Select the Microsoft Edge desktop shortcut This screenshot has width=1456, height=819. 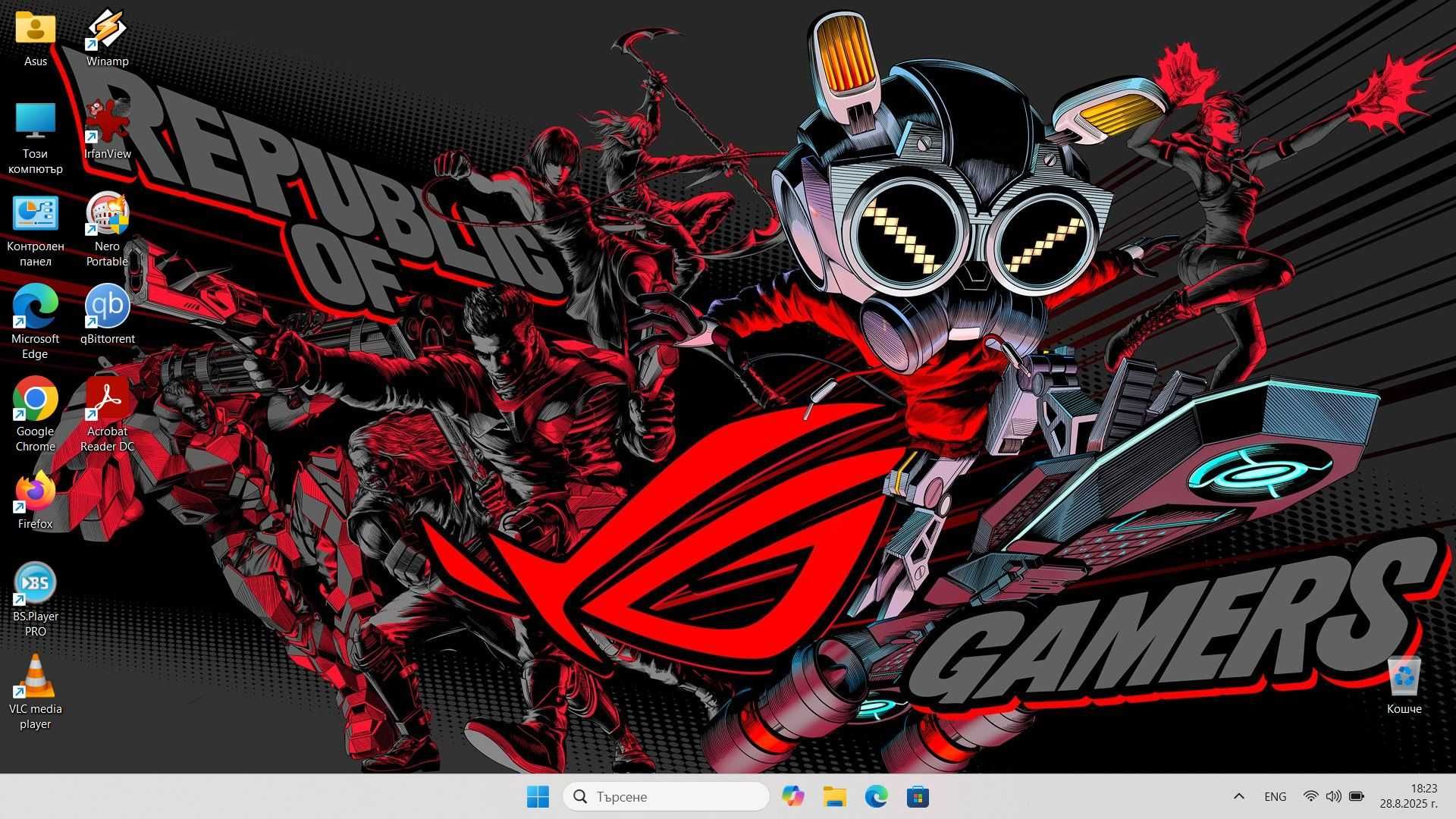click(x=35, y=323)
